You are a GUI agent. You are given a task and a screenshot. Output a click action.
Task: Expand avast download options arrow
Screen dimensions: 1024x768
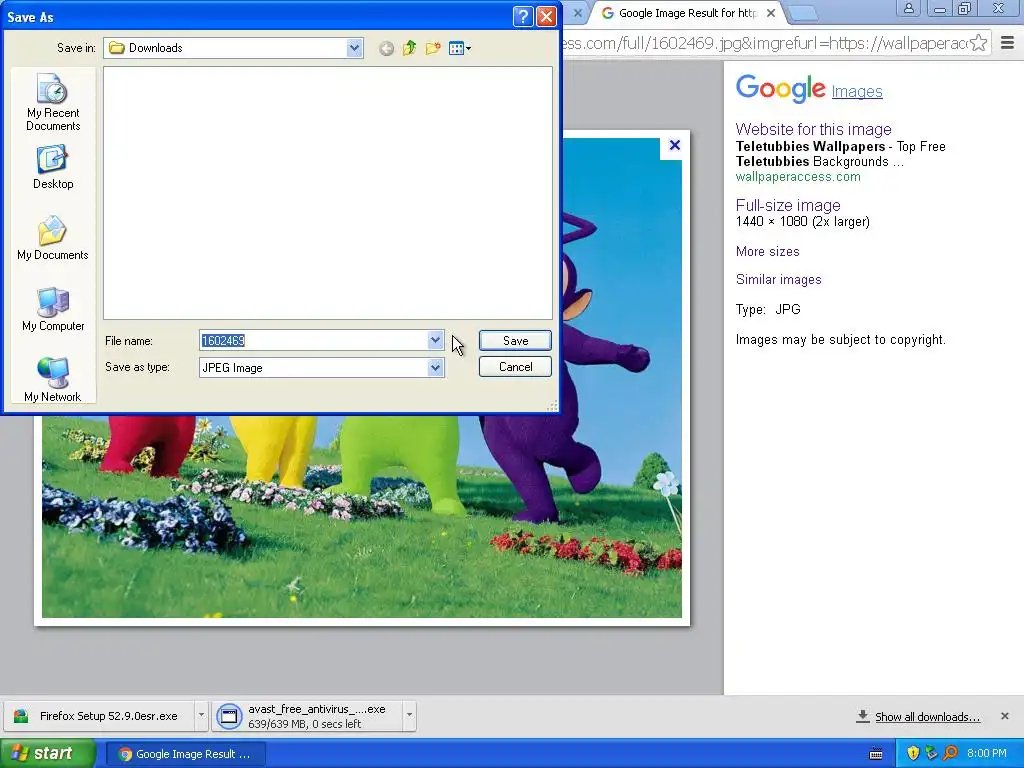409,715
